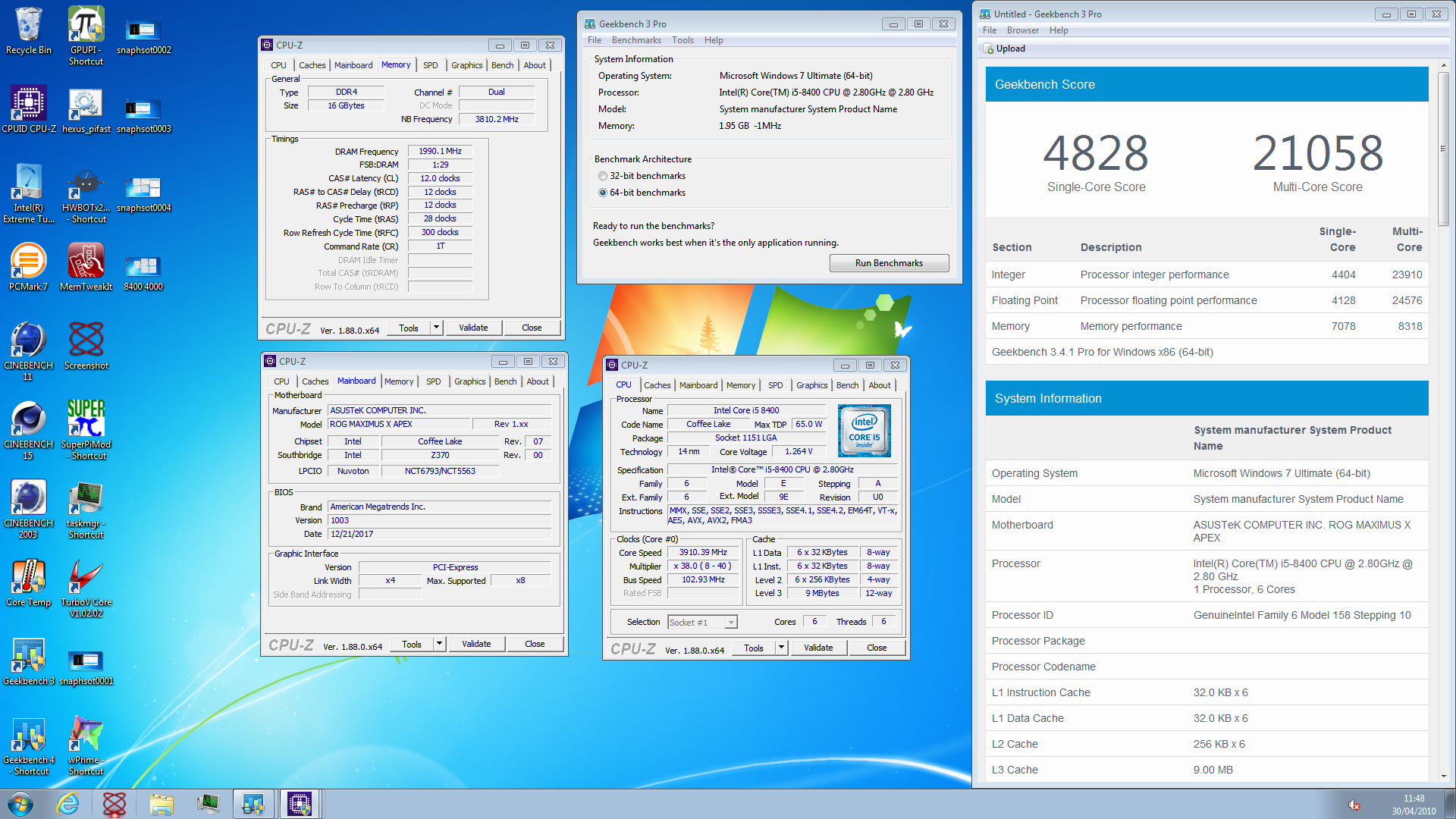Viewport: 1456px width, 819px height.
Task: Click Validate in Memory CPU-Z window
Action: tap(473, 328)
